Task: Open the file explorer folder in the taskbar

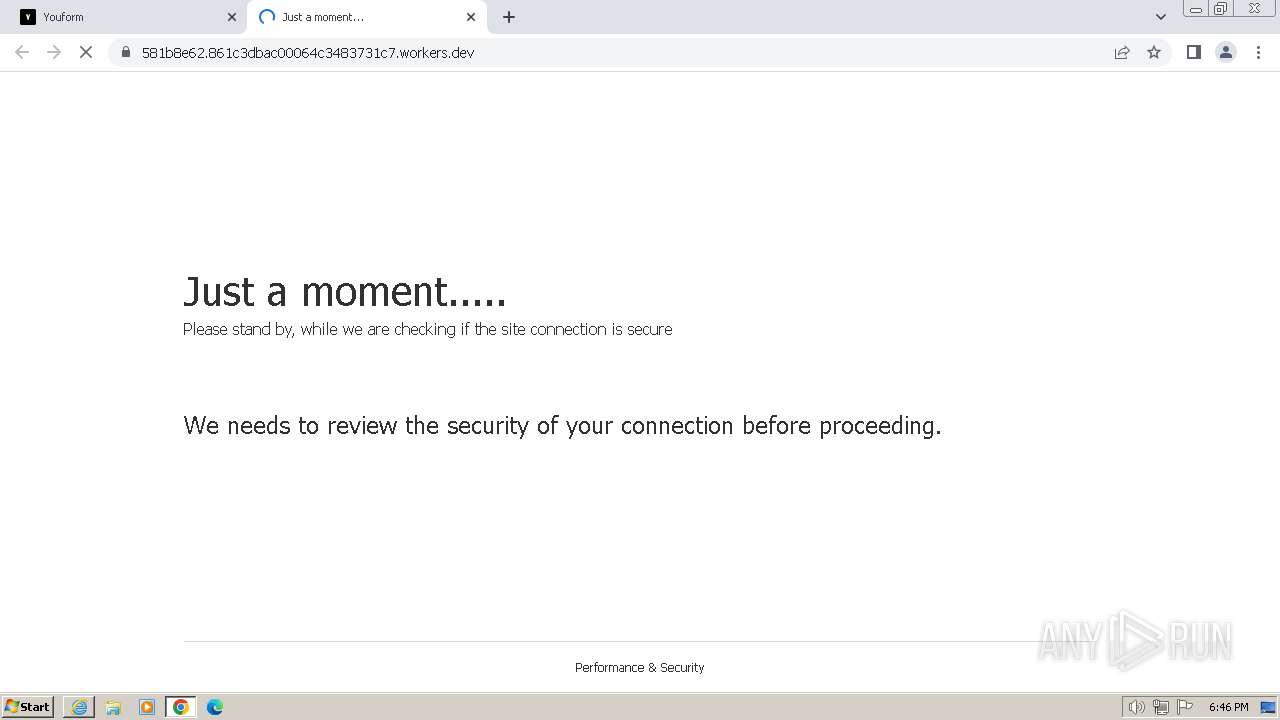Action: point(113,707)
